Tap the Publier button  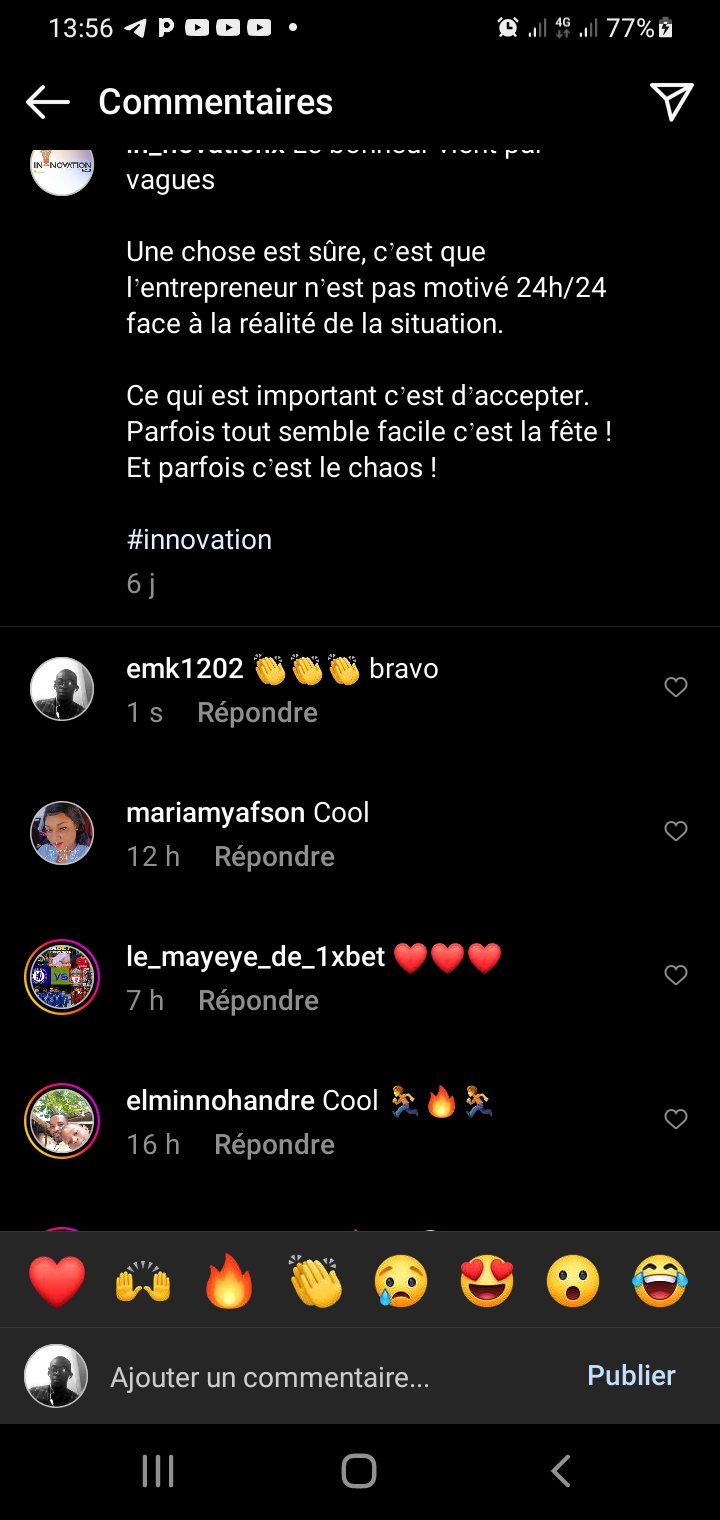(631, 1375)
